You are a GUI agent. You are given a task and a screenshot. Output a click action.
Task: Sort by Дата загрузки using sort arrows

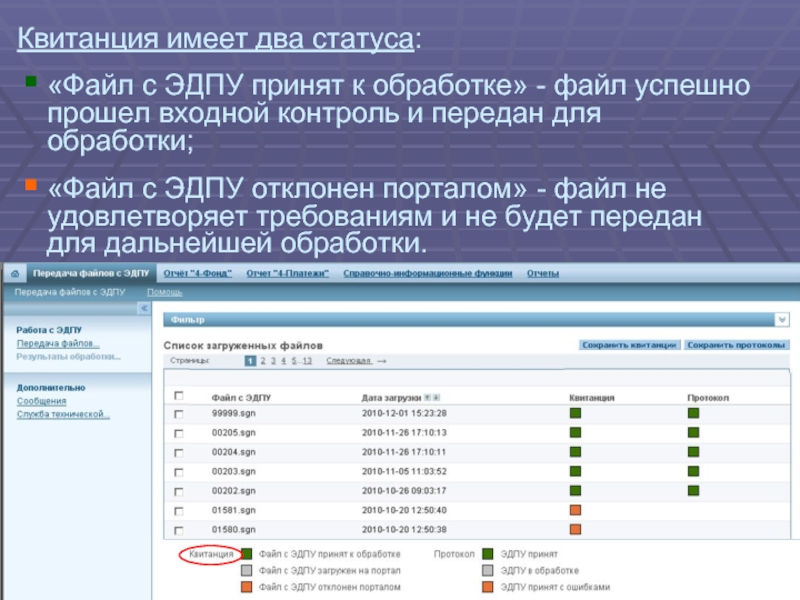(431, 397)
